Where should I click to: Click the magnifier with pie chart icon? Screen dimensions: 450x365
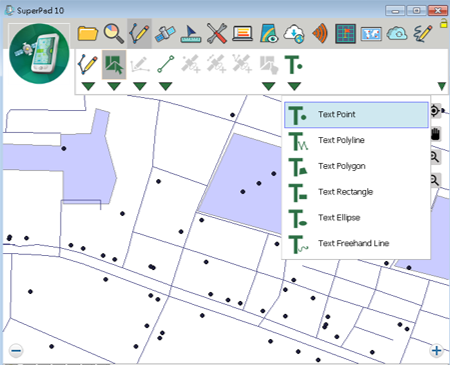pyautogui.click(x=113, y=34)
